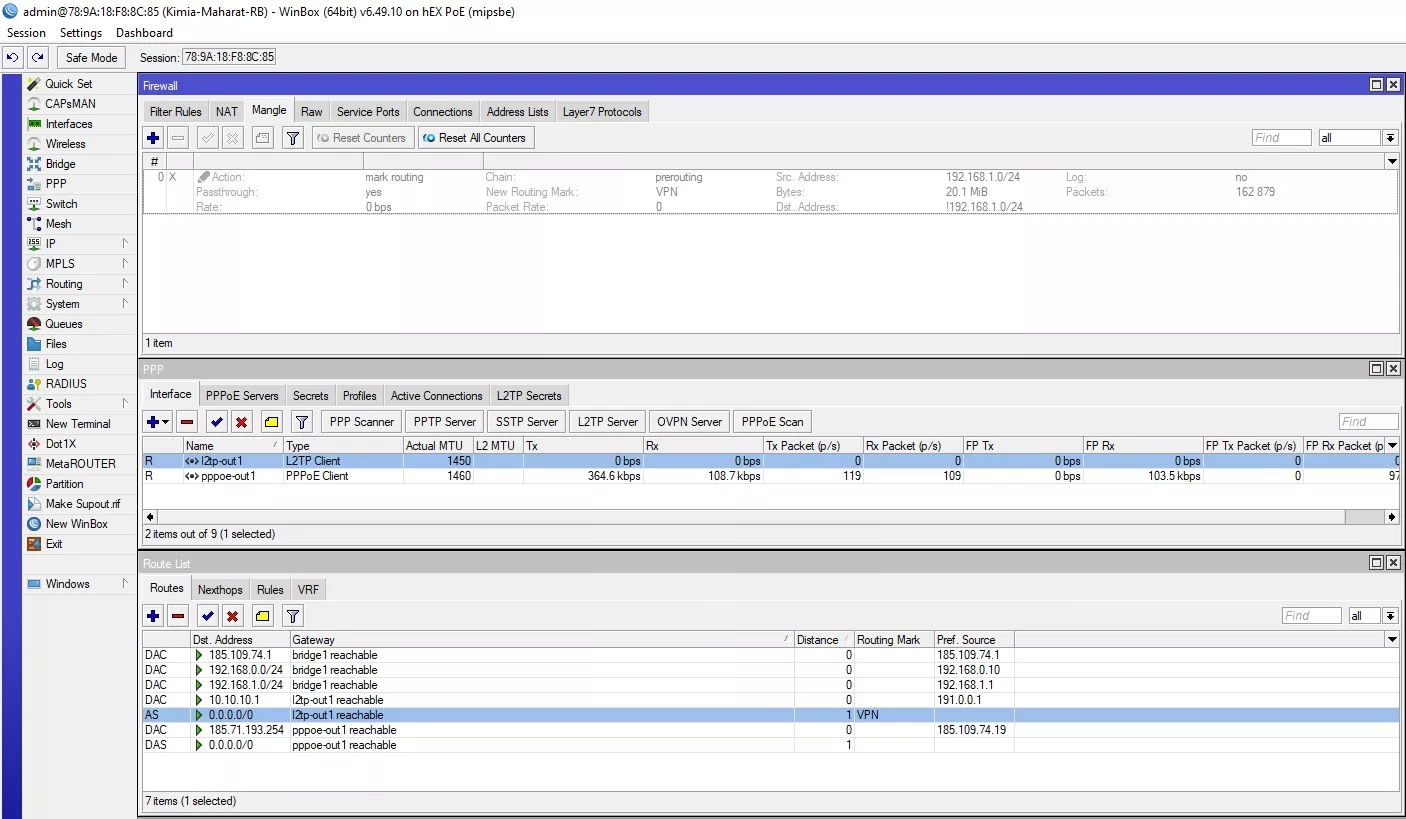Click Route List filter funnel icon
The height and width of the screenshot is (819, 1406).
(x=293, y=616)
